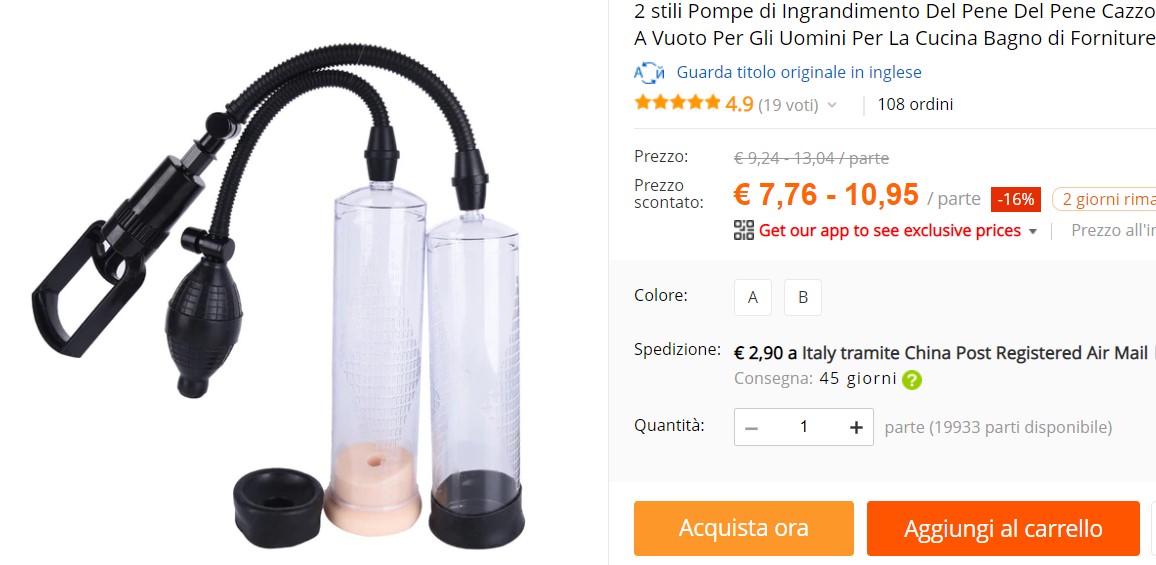Click the five-star rating icons

(677, 103)
